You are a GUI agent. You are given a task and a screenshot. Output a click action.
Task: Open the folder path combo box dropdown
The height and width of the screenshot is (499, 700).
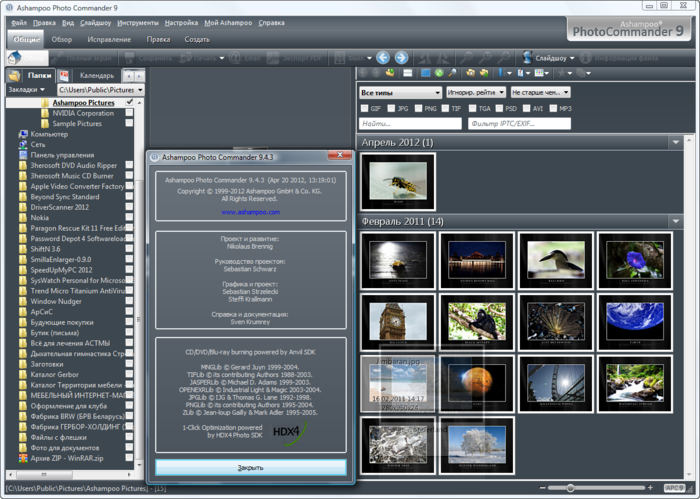point(140,90)
